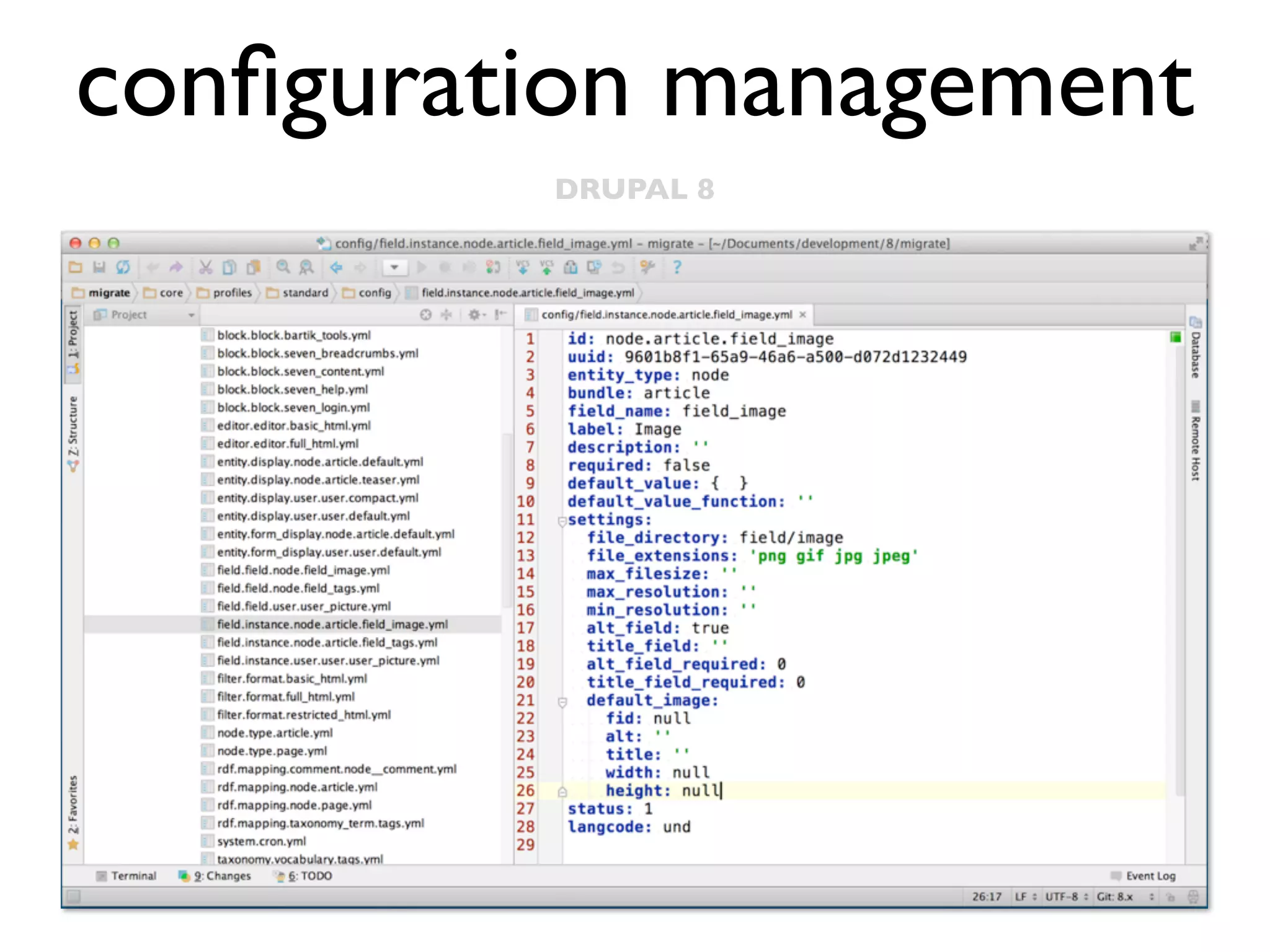Click the green inspection status indicator
This screenshot has width=1270, height=952.
coord(1175,337)
